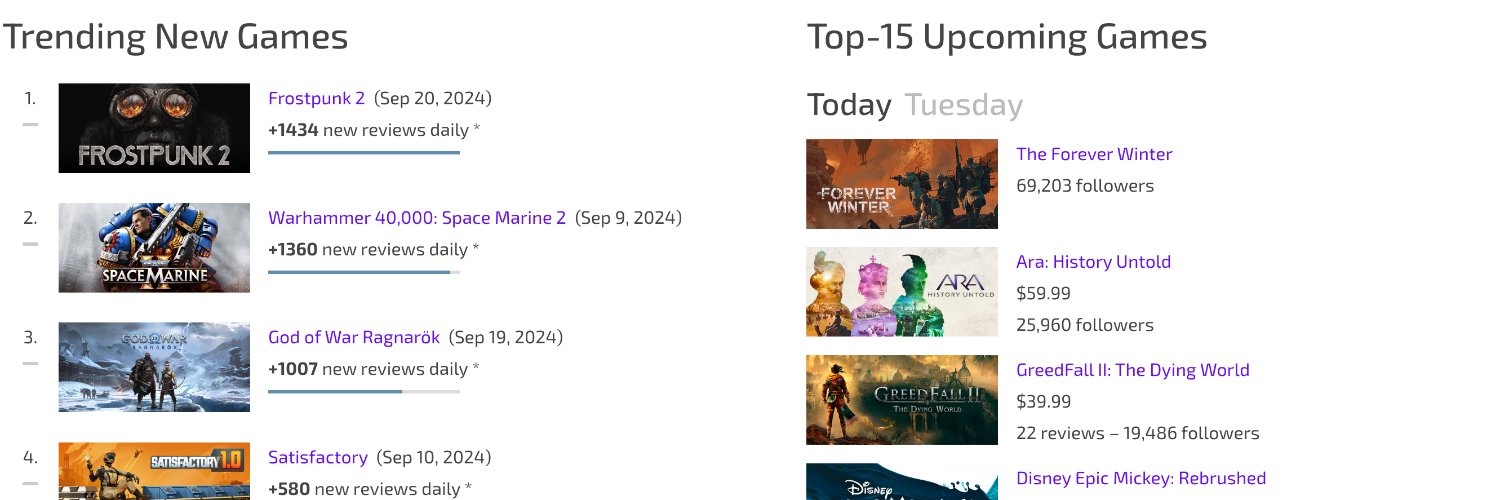Open the Space Marine 2 thumbnail image
Image resolution: width=1500 pixels, height=500 pixels.
(x=154, y=248)
